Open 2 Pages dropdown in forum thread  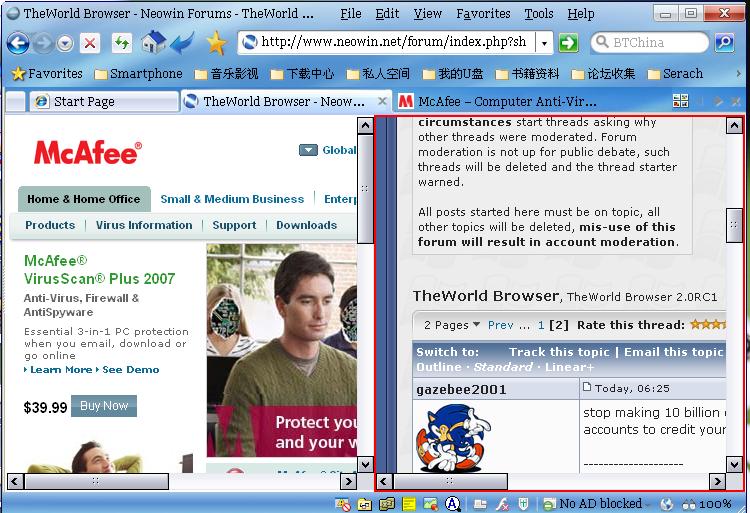click(452, 325)
